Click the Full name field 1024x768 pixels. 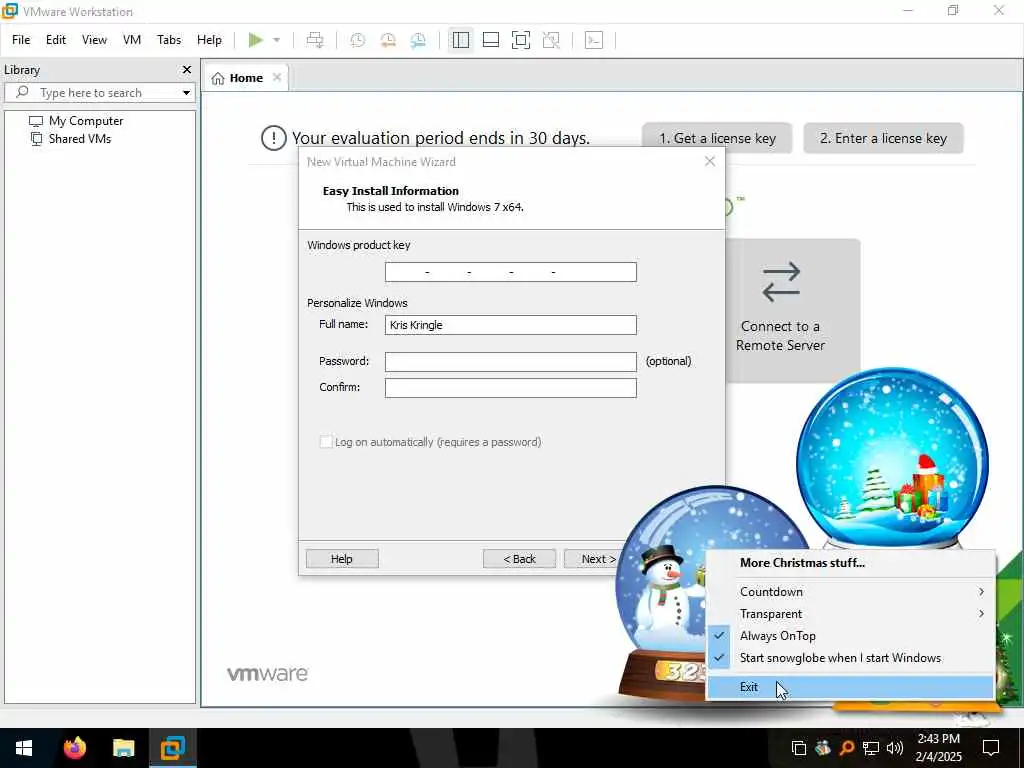click(x=511, y=325)
